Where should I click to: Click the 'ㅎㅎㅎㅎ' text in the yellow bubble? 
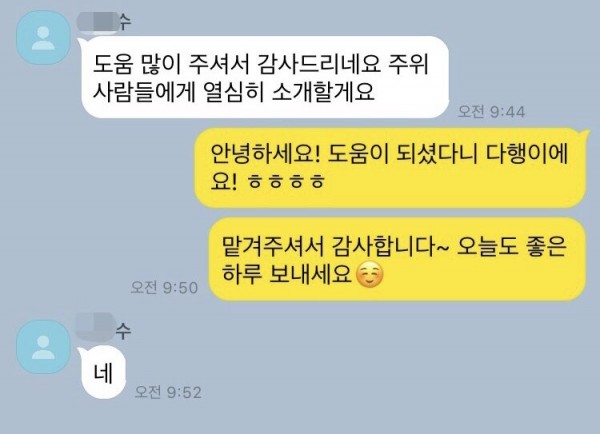tap(286, 182)
